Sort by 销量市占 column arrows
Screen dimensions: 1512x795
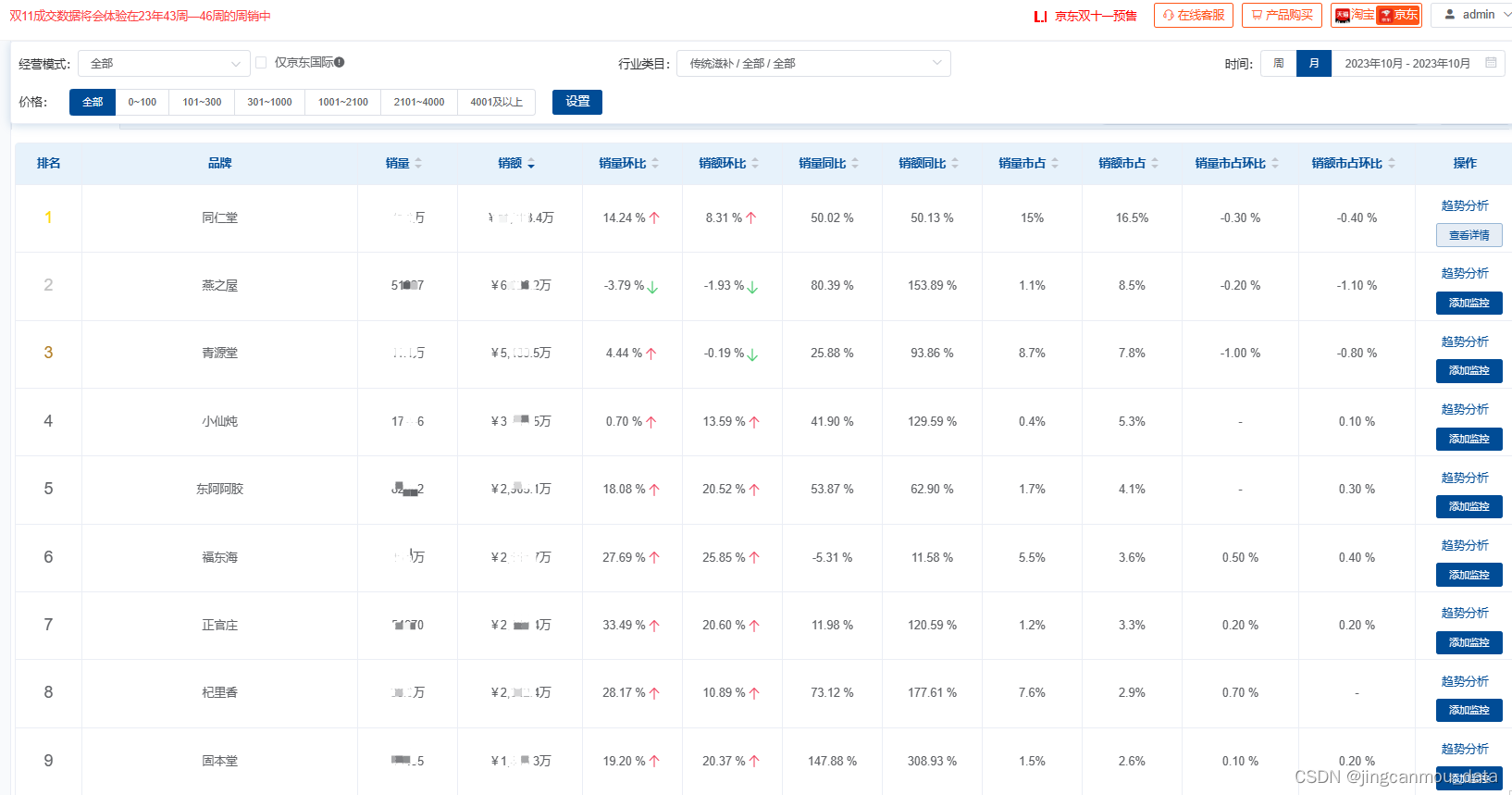pos(1055,163)
